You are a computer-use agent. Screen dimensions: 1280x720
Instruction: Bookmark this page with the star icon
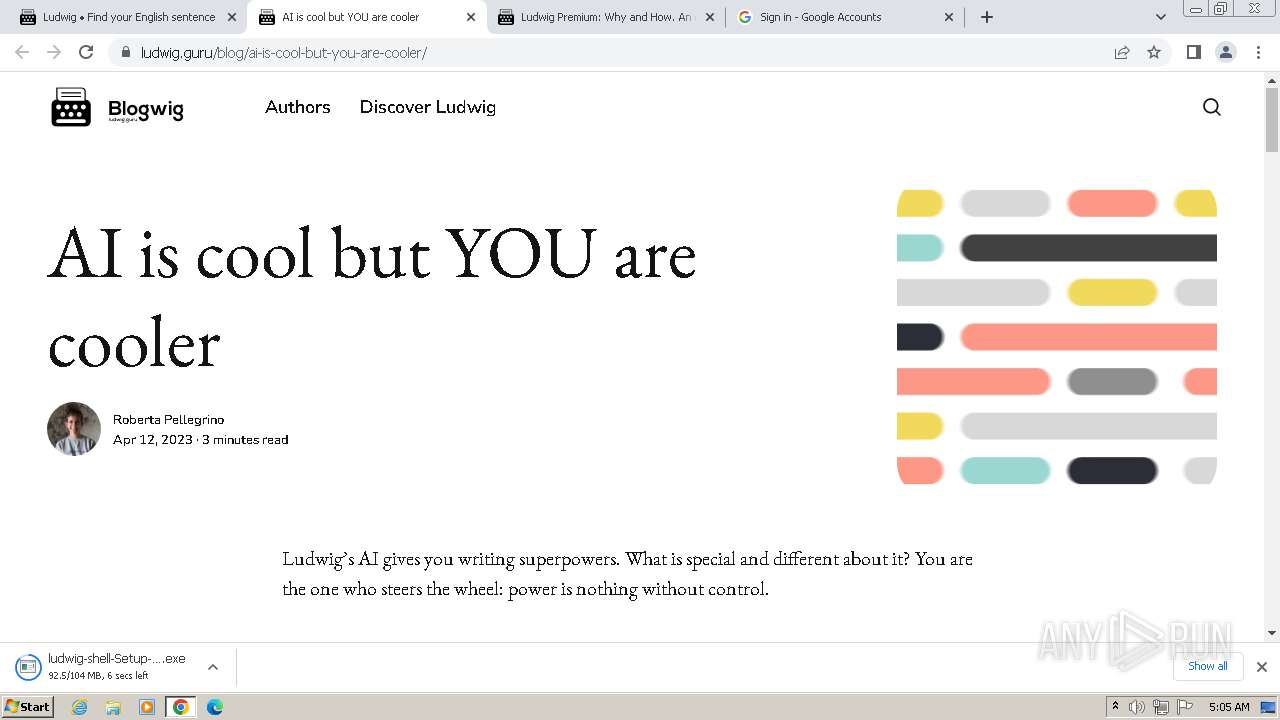(x=1154, y=52)
